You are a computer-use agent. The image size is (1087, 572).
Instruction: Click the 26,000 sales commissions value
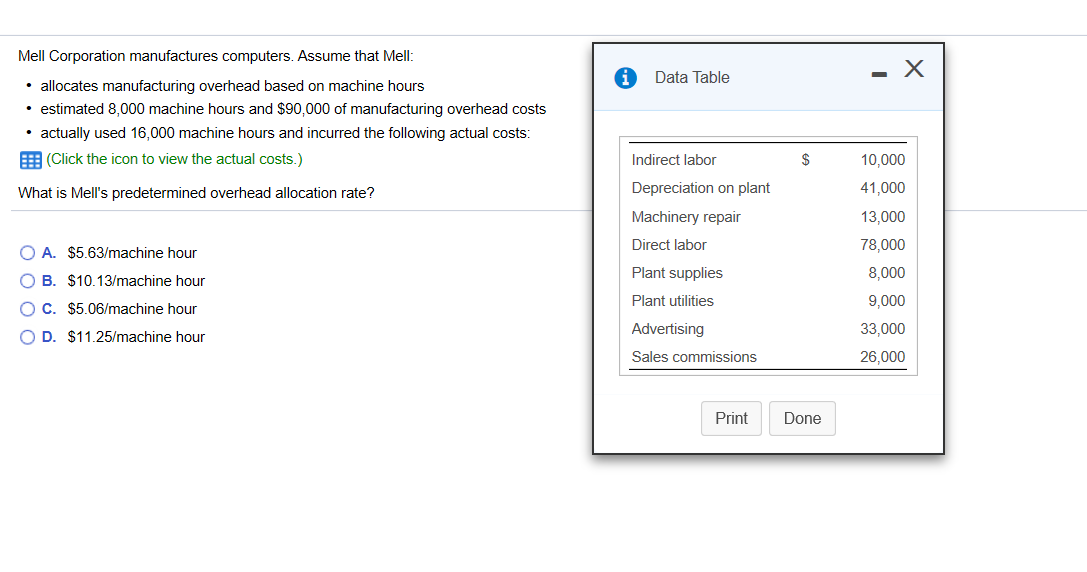click(x=882, y=357)
